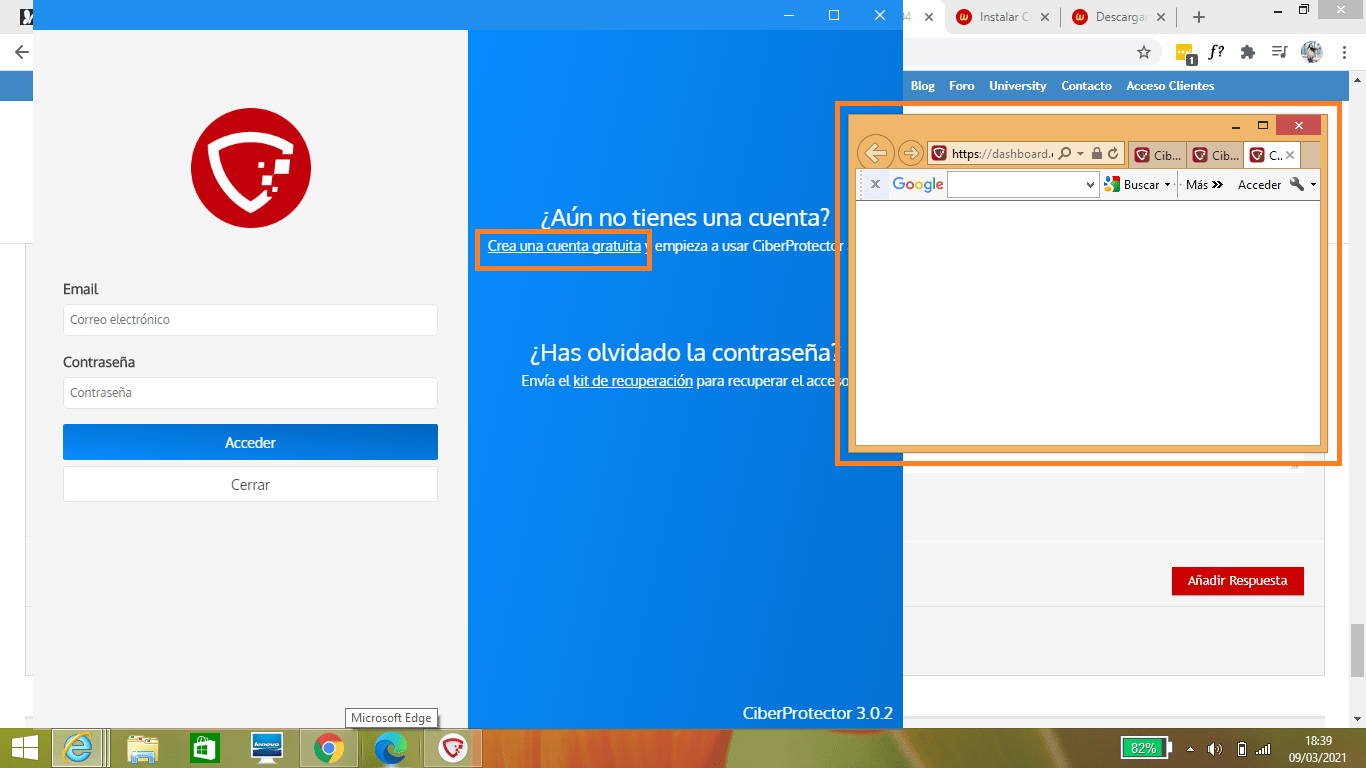The image size is (1366, 768).
Task: Close the Instalar tab in Chrome
Action: [x=1045, y=17]
